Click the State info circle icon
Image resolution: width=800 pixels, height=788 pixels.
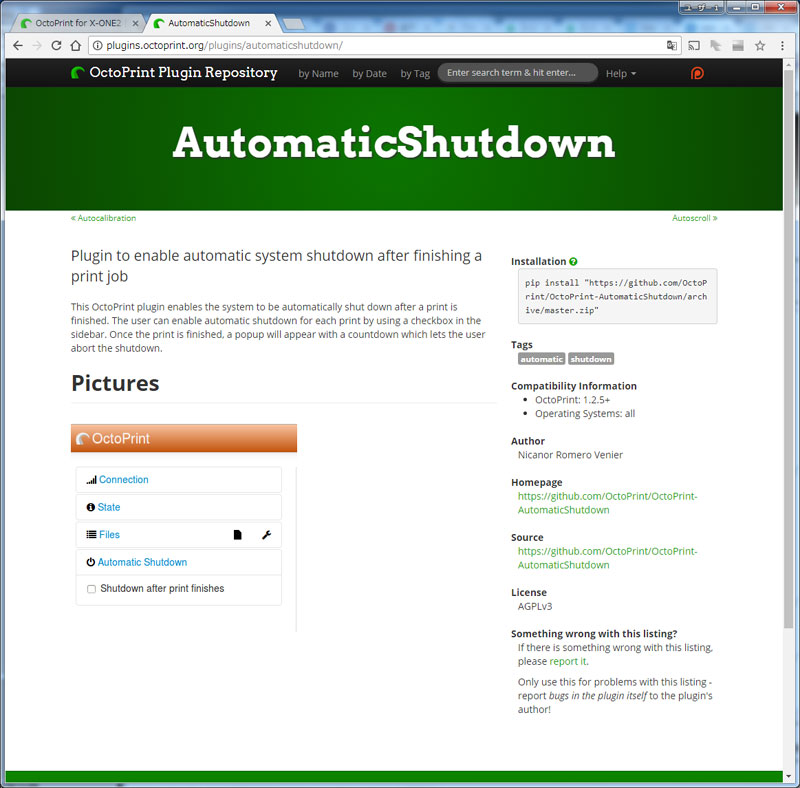pos(91,507)
